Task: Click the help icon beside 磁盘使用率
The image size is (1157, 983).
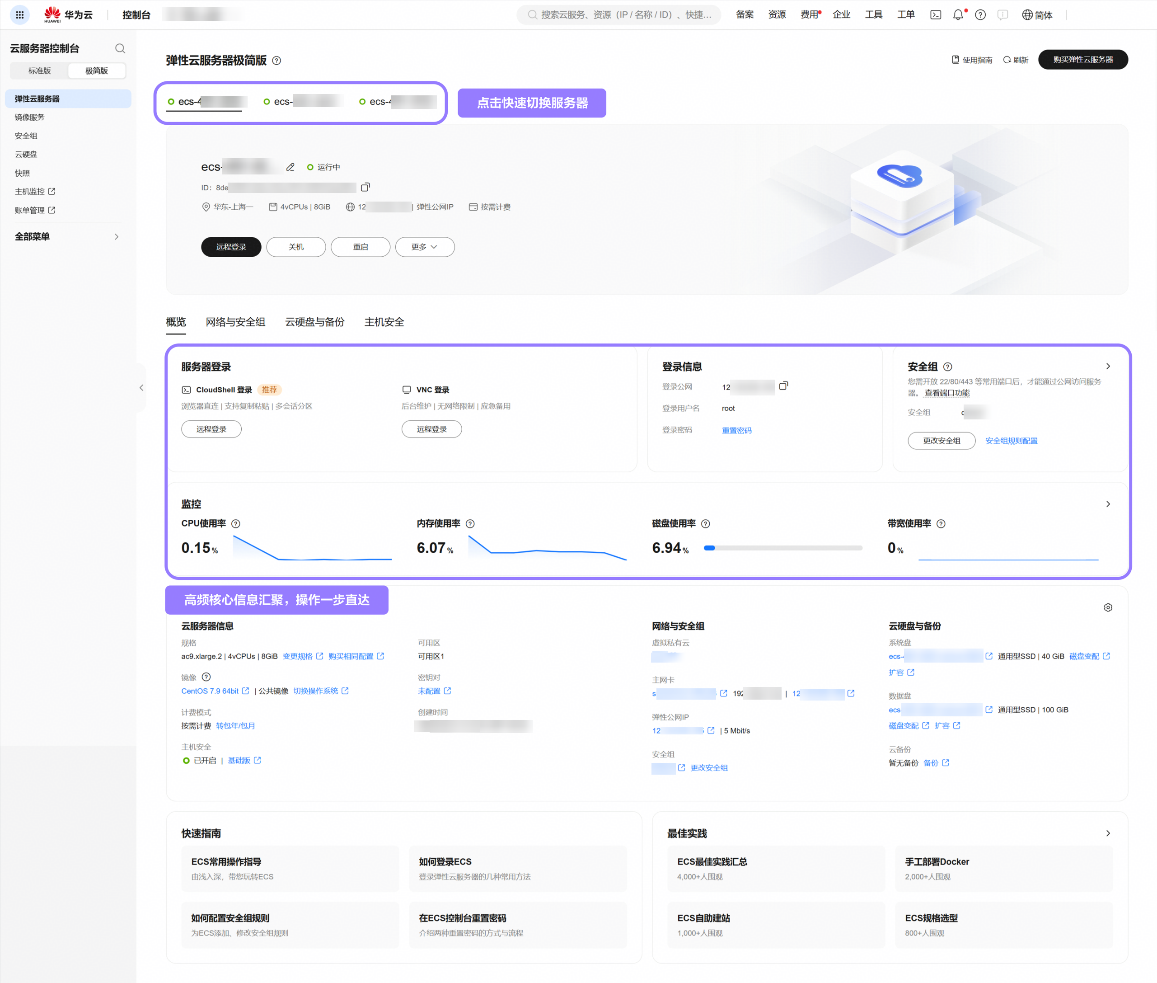Action: tap(705, 524)
